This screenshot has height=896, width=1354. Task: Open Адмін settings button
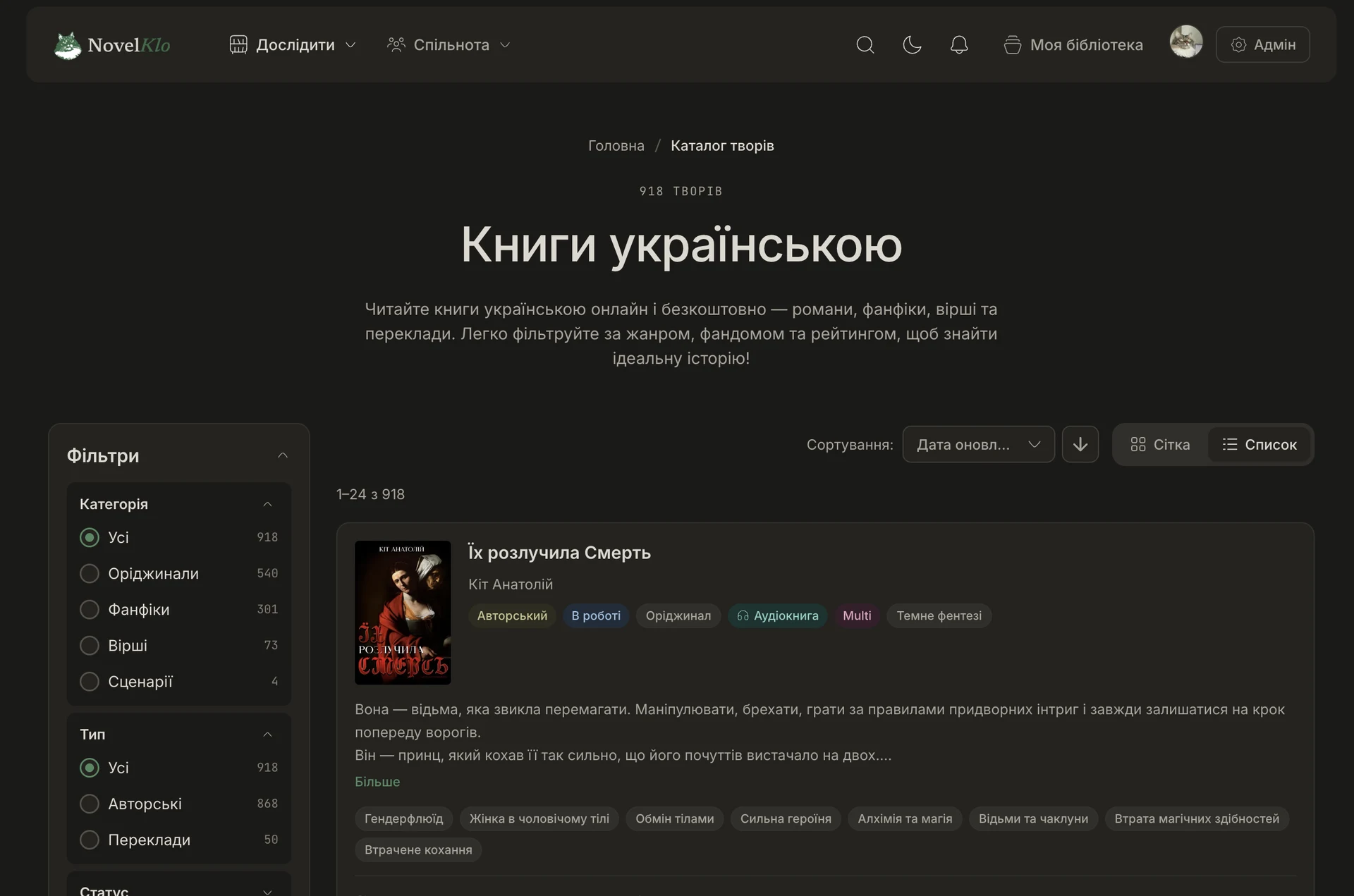(1263, 44)
